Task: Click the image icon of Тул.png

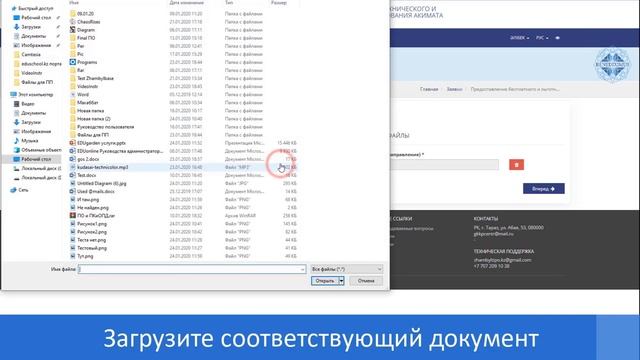Action: click(73, 256)
